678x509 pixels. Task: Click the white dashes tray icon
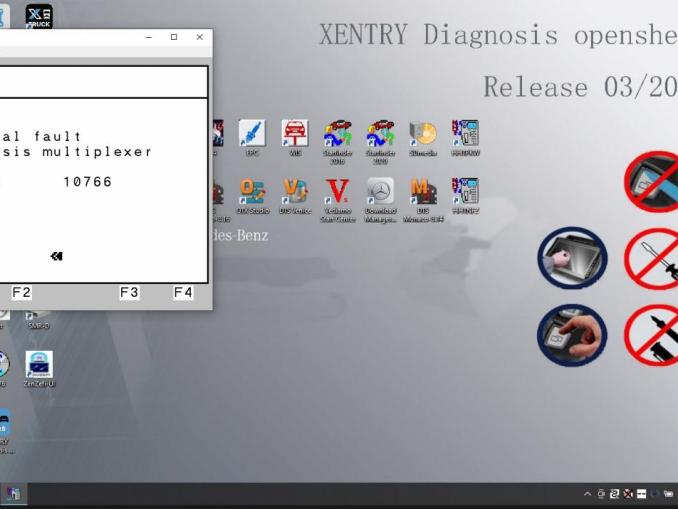tap(642, 493)
